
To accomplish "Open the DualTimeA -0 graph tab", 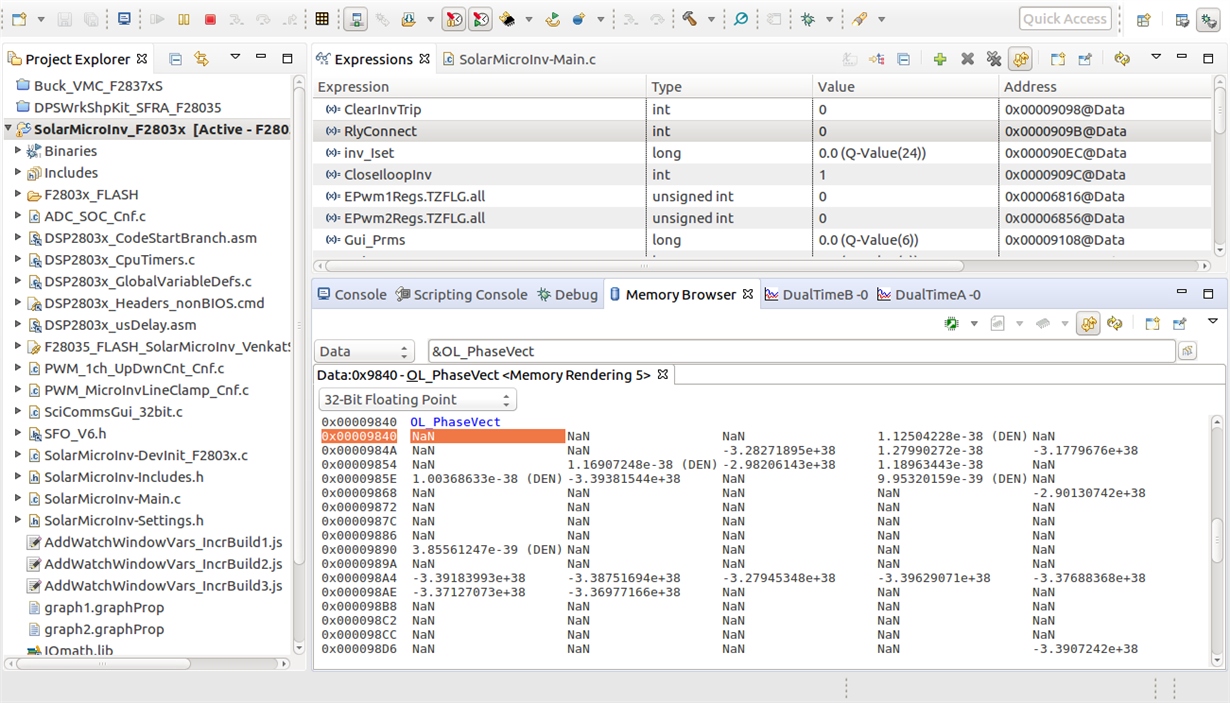I will [x=929, y=294].
